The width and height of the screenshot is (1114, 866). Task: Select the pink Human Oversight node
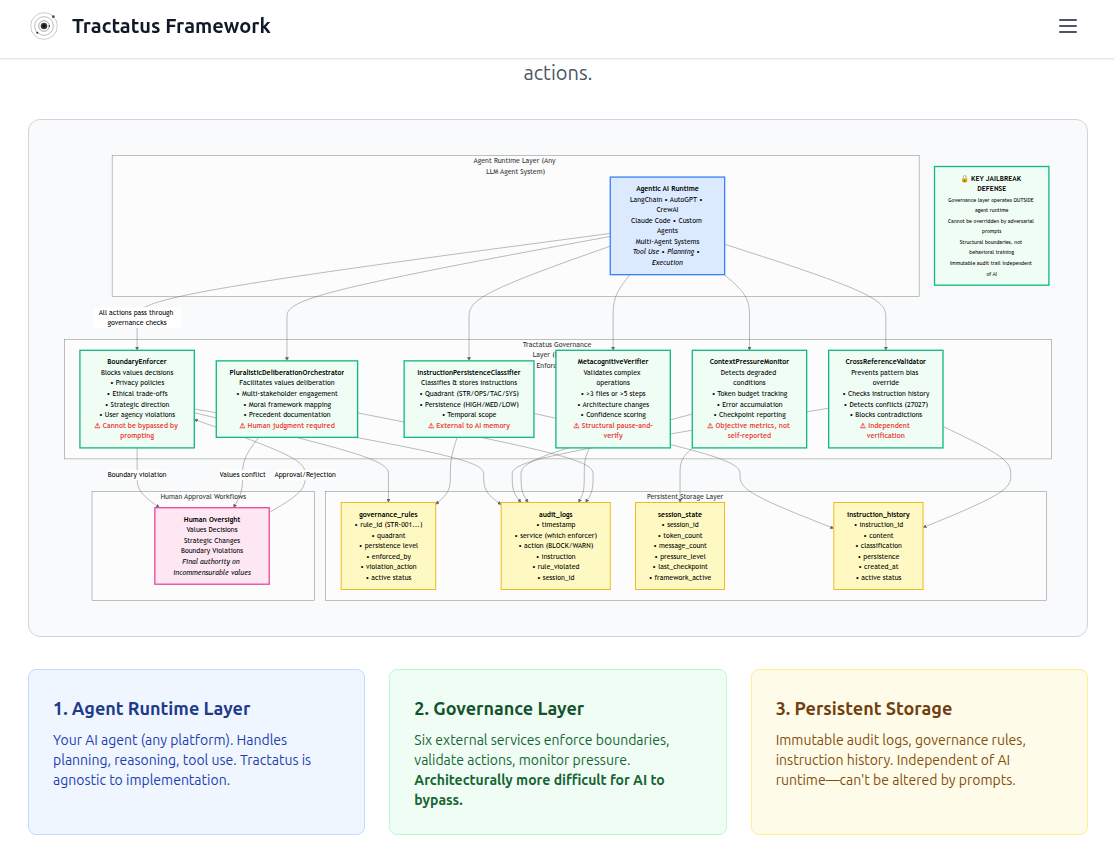point(212,546)
